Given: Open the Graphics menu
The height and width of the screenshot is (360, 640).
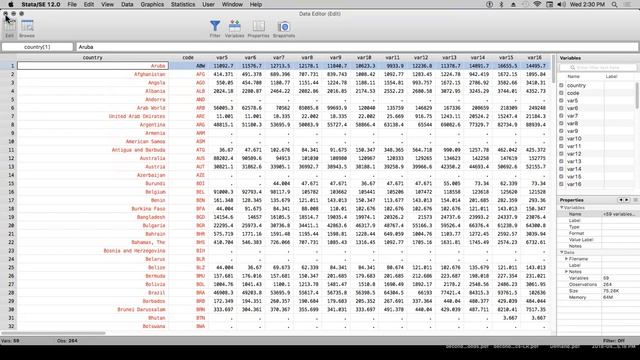Looking at the screenshot, I should tap(152, 4).
